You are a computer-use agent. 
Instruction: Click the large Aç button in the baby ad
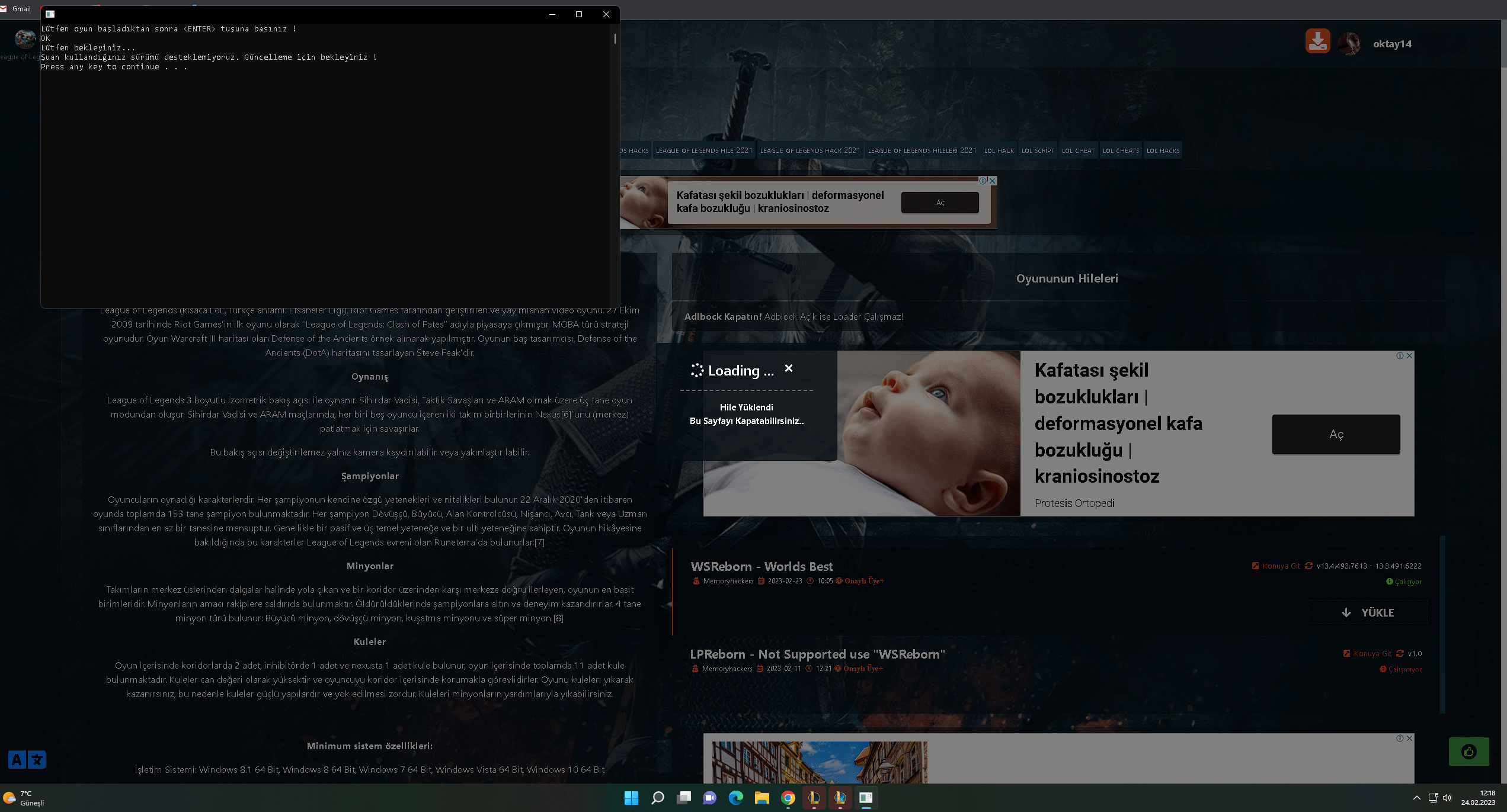point(1336,434)
